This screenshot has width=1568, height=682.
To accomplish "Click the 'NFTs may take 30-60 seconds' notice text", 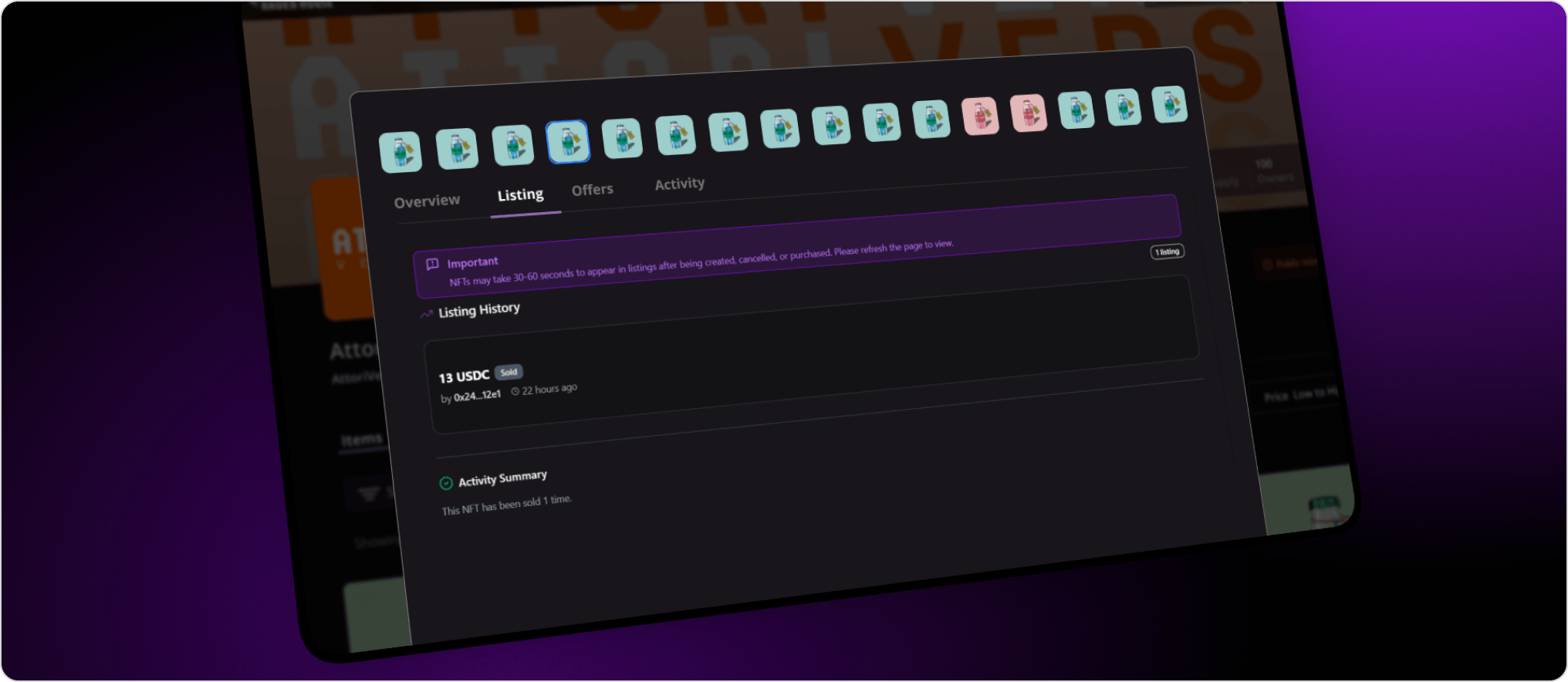I will pyautogui.click(x=701, y=263).
